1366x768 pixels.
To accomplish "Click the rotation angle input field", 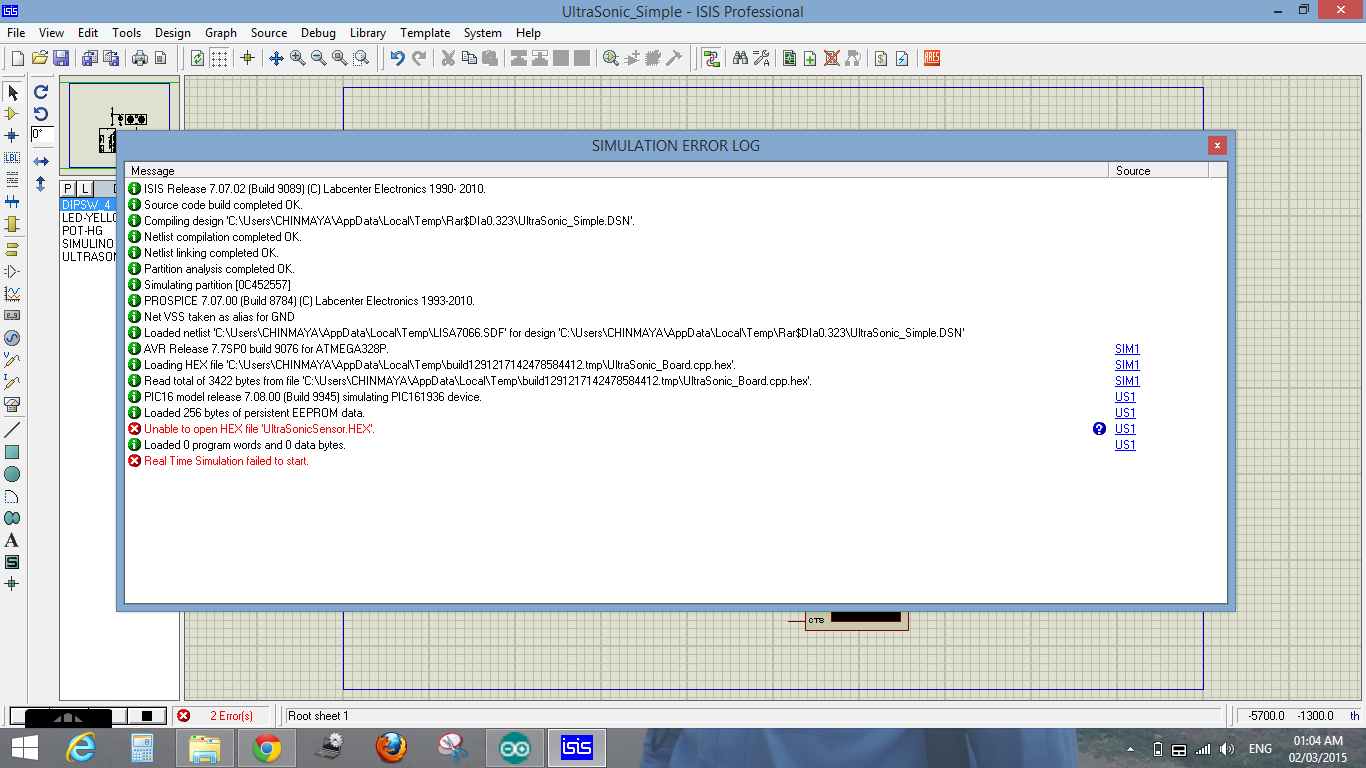I will click(42, 134).
